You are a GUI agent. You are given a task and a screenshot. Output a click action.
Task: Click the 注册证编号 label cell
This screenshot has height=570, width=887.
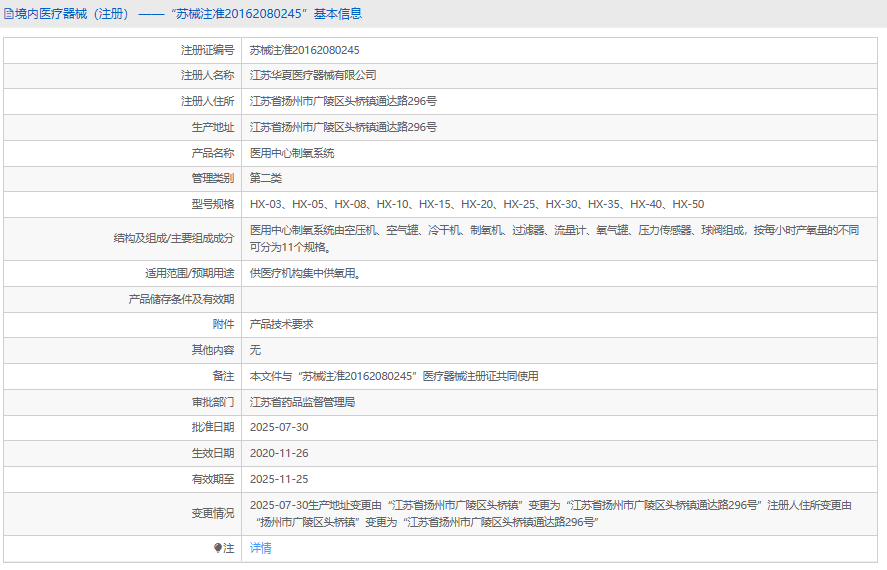tap(123, 50)
